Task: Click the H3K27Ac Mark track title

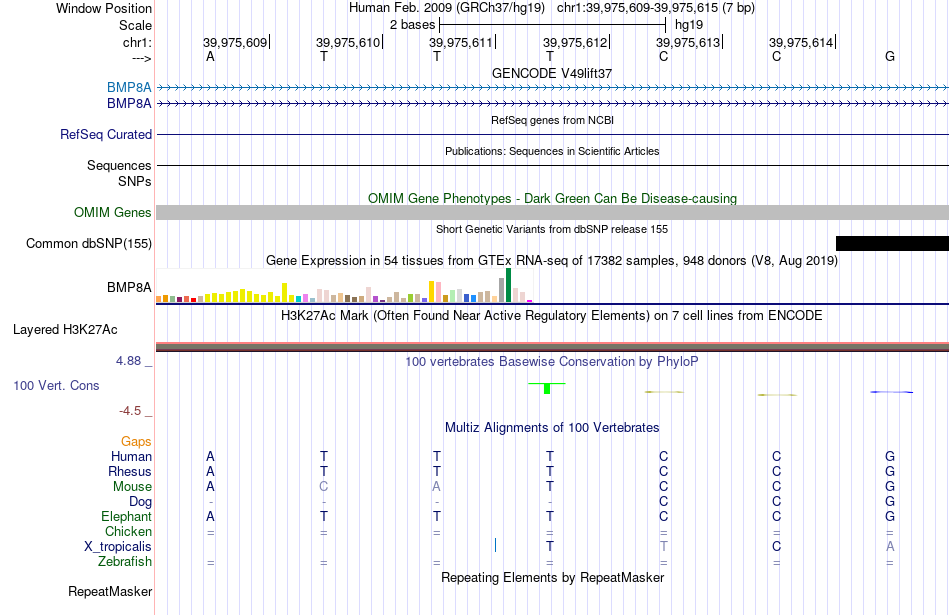Action: [x=551, y=316]
